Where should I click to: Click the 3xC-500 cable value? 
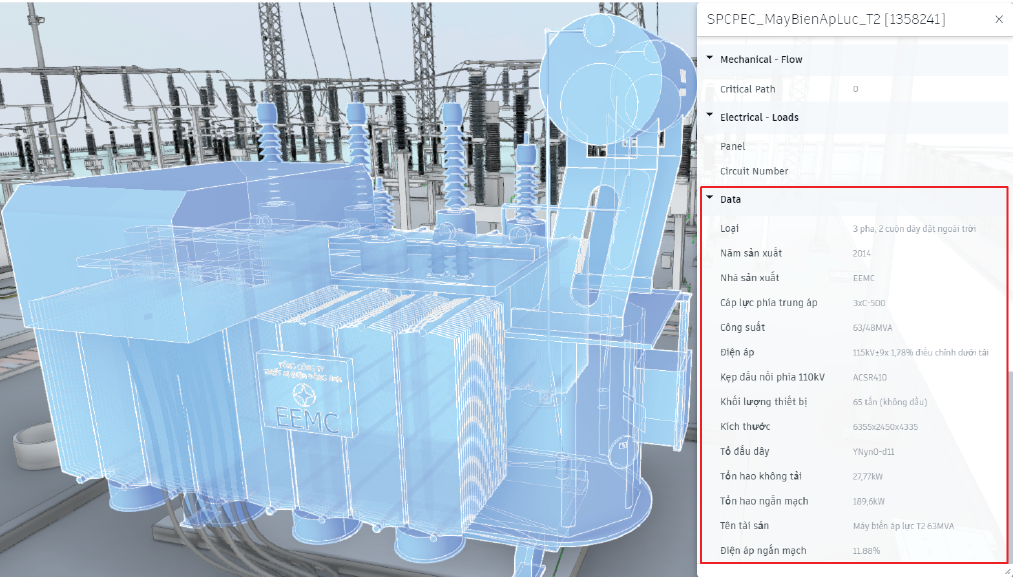click(869, 303)
